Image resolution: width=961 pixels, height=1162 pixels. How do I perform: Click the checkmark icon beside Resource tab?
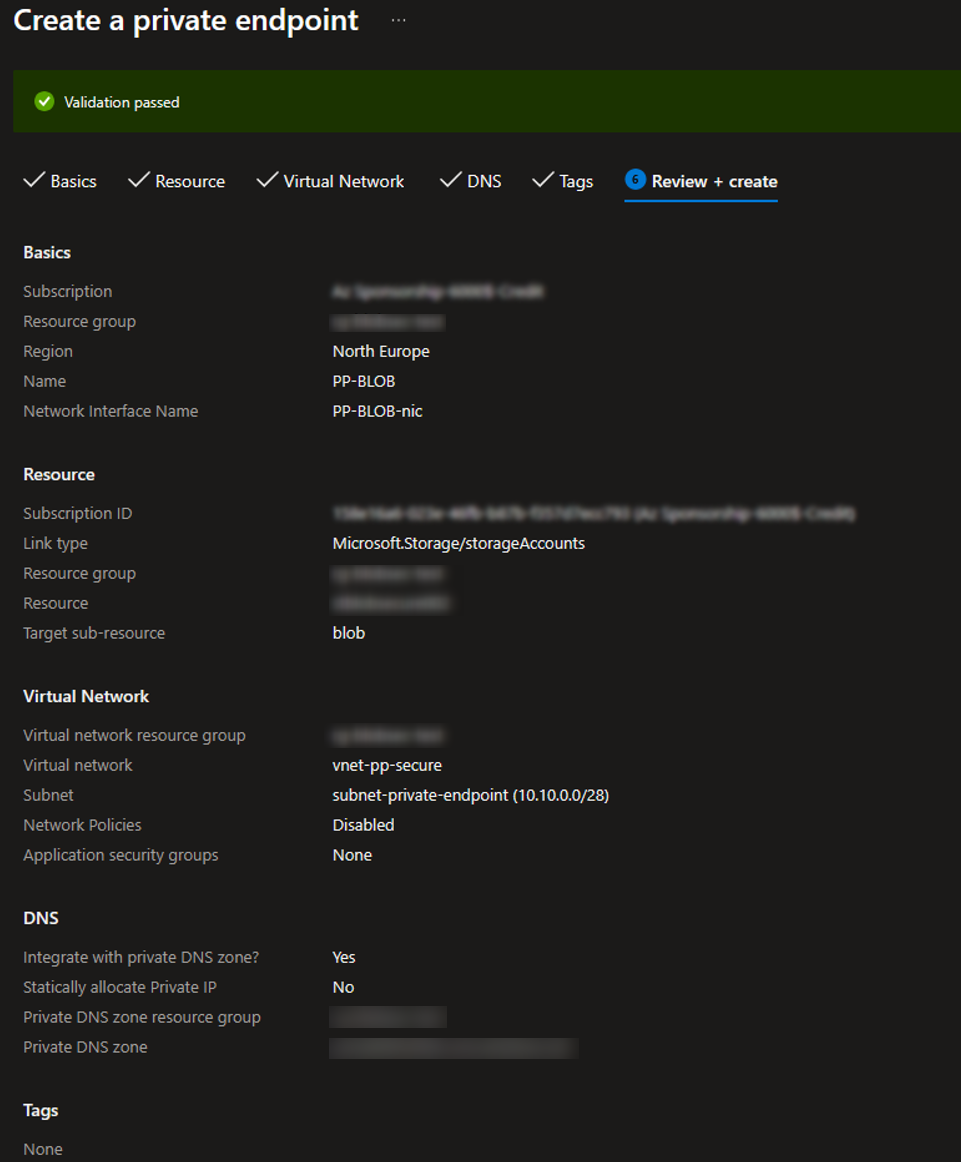[139, 180]
